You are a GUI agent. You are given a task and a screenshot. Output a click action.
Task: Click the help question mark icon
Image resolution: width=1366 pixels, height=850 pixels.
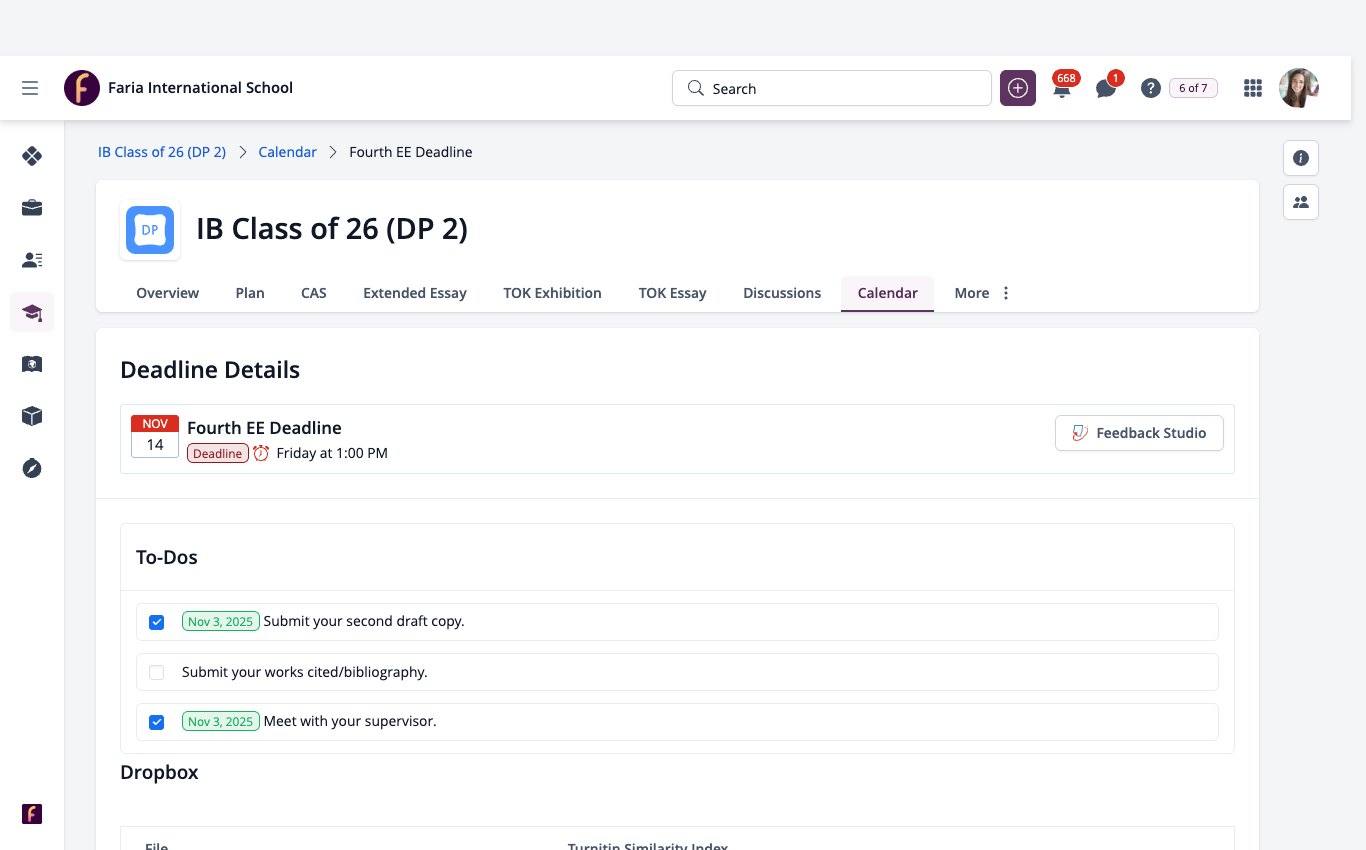[x=1151, y=88]
